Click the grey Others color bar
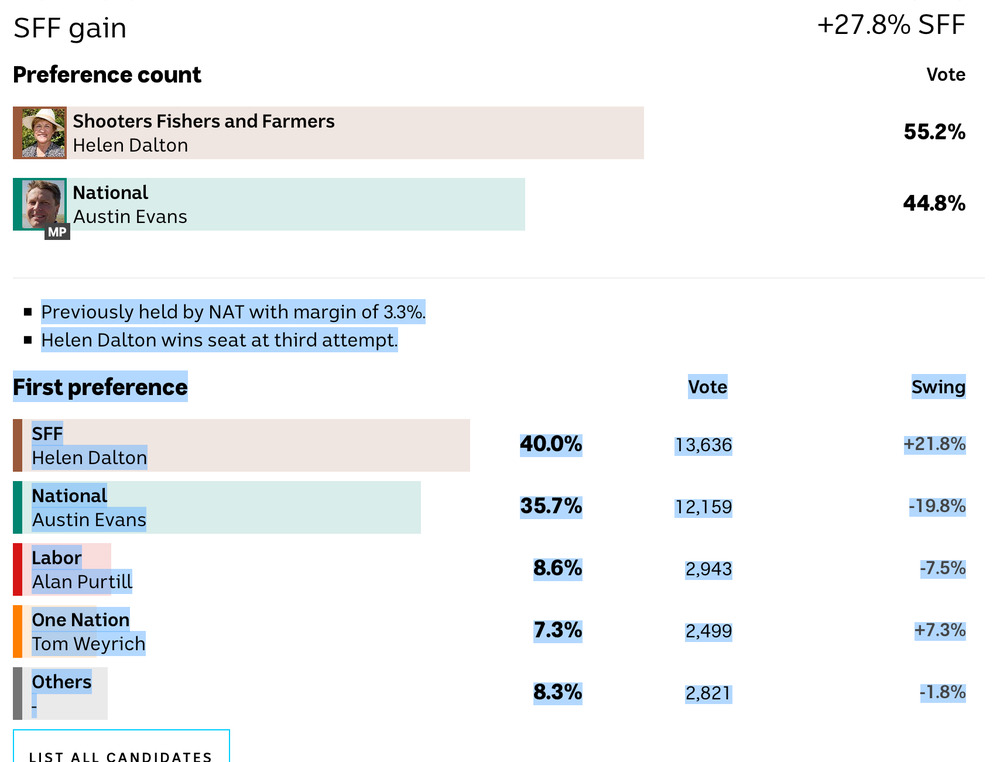 [17, 693]
